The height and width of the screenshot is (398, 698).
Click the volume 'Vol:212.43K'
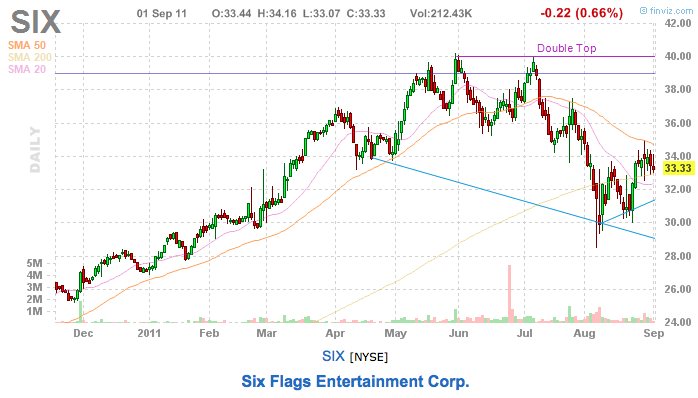click(441, 13)
